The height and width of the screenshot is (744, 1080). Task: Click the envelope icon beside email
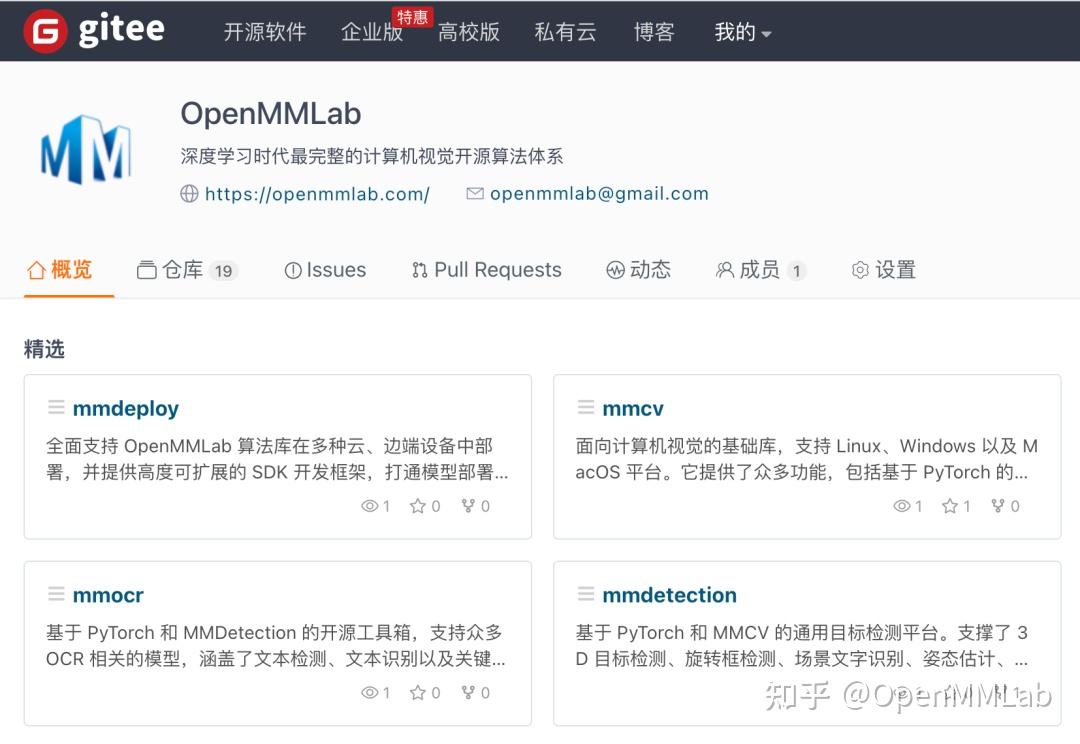[475, 194]
